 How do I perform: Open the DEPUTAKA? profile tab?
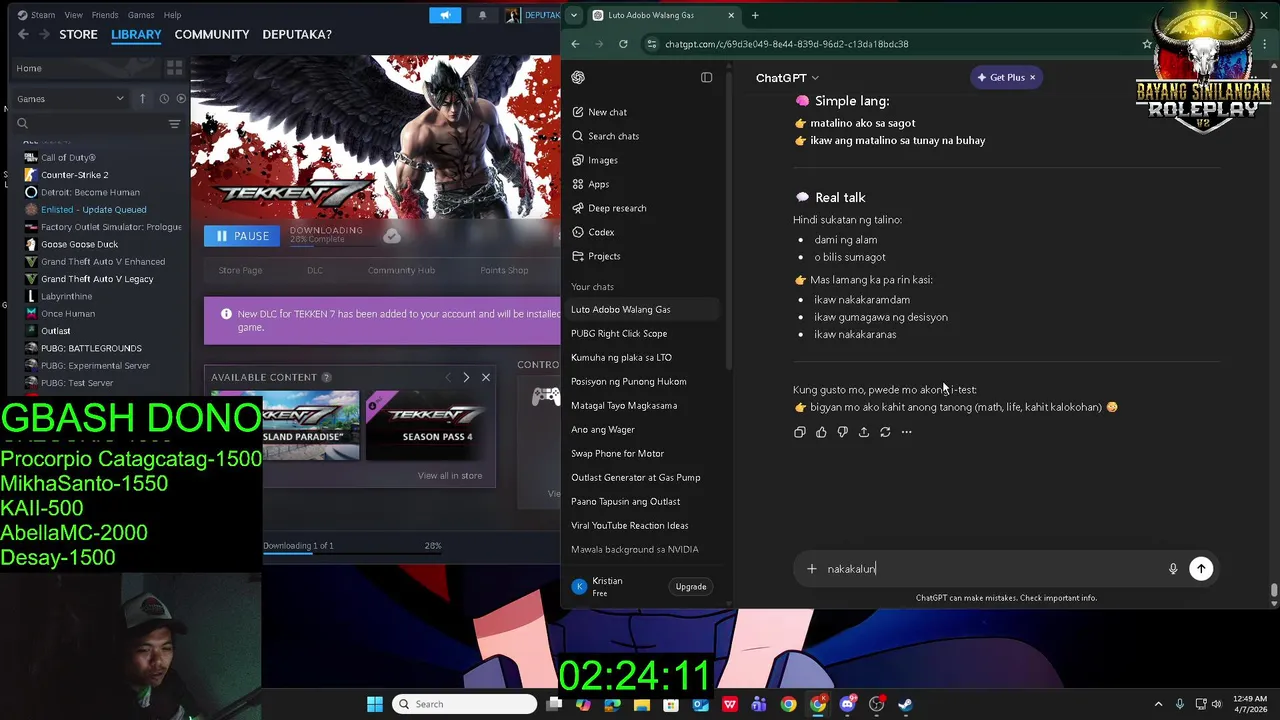[x=297, y=34]
